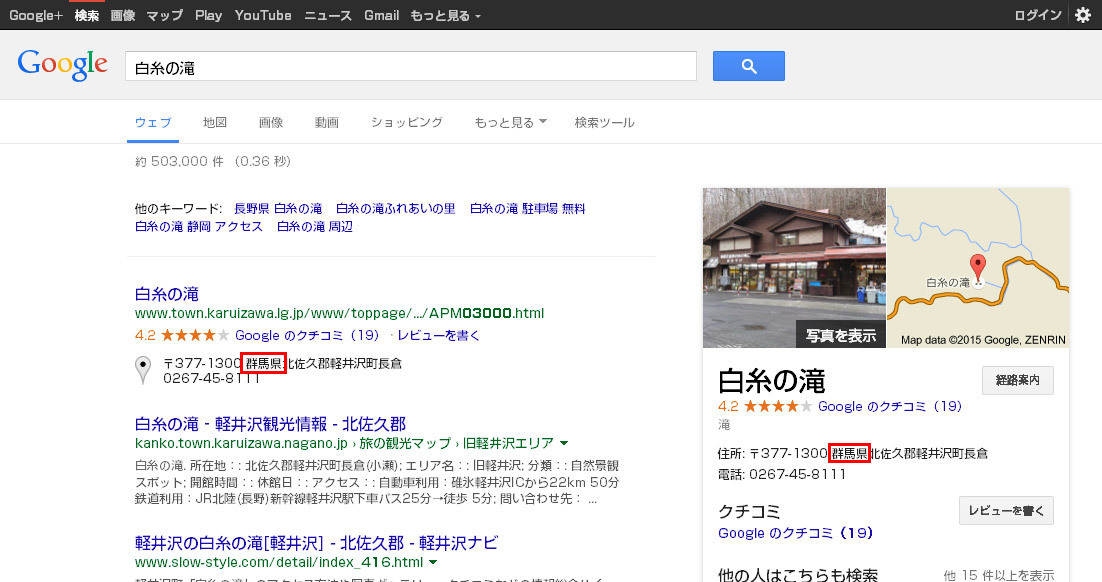Click related keyword 白糸の滝 周辺
Viewport: 1102px width, 582px height.
click(315, 226)
